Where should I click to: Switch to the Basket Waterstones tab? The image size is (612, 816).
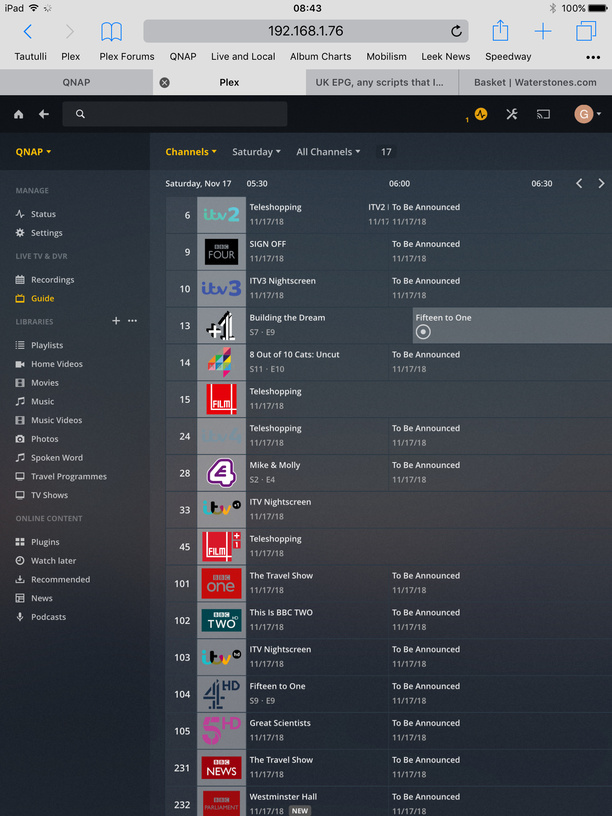pyautogui.click(x=535, y=82)
